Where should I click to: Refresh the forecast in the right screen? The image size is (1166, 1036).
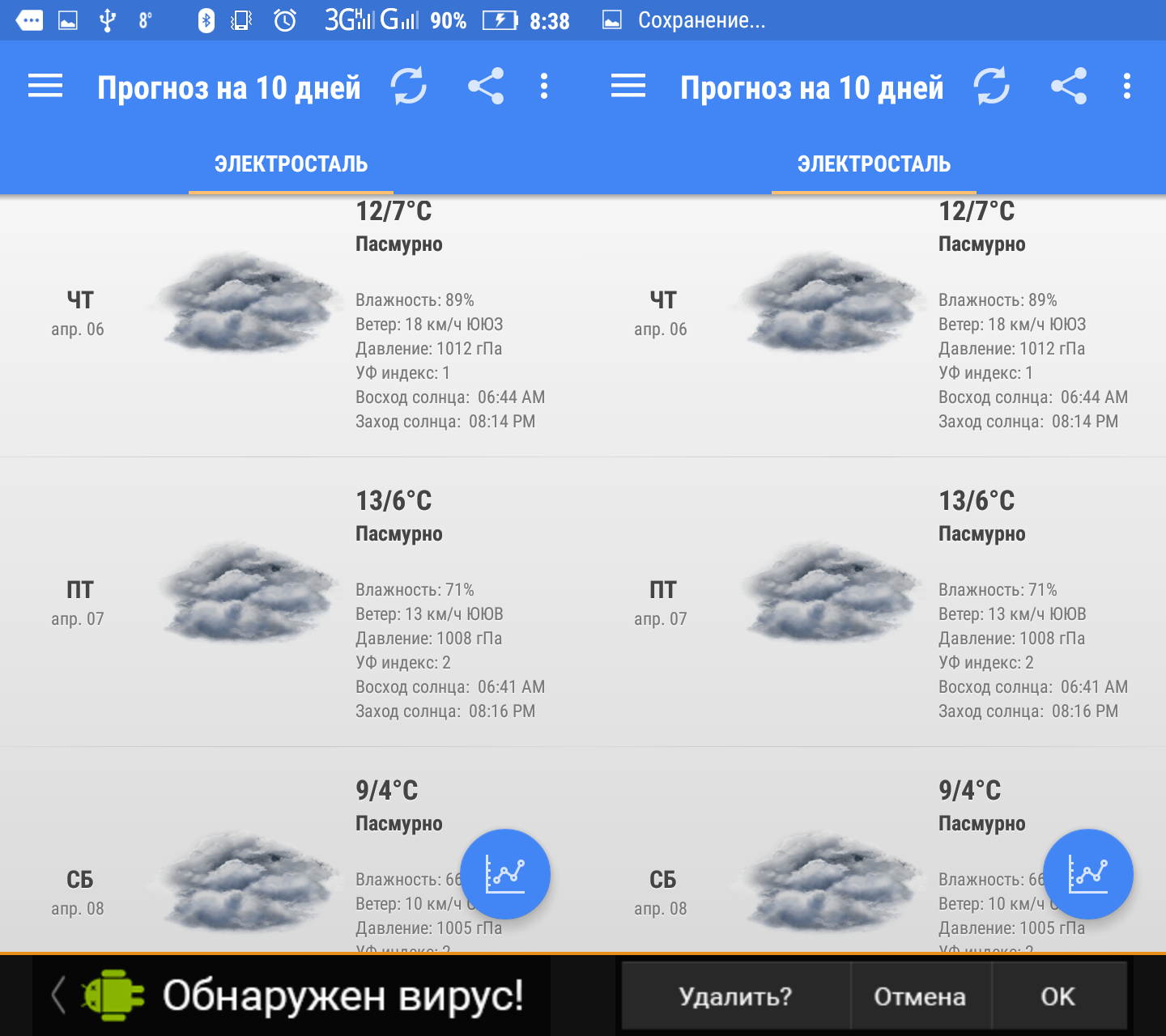[992, 86]
